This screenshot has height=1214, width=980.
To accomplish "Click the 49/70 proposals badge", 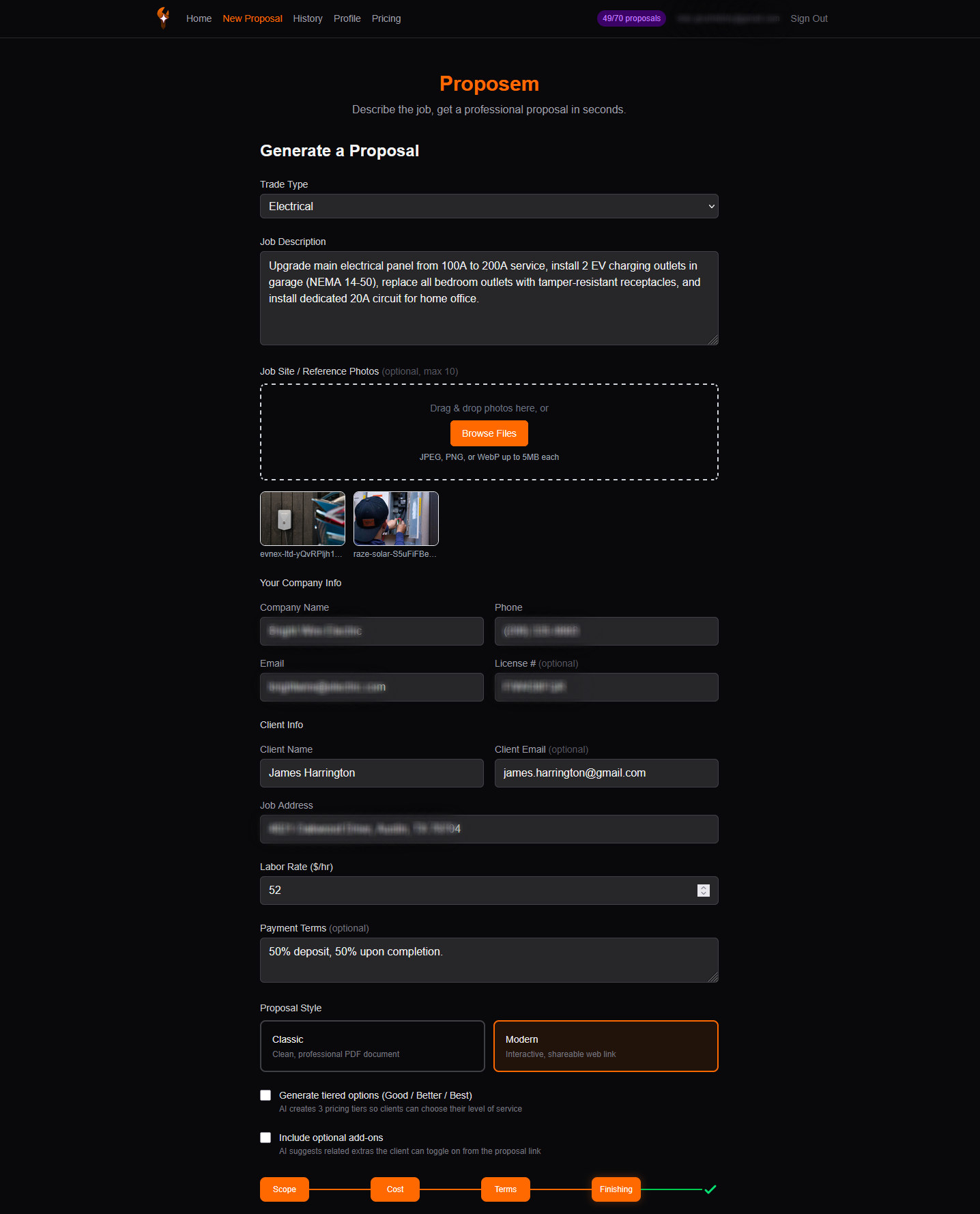I will click(631, 18).
